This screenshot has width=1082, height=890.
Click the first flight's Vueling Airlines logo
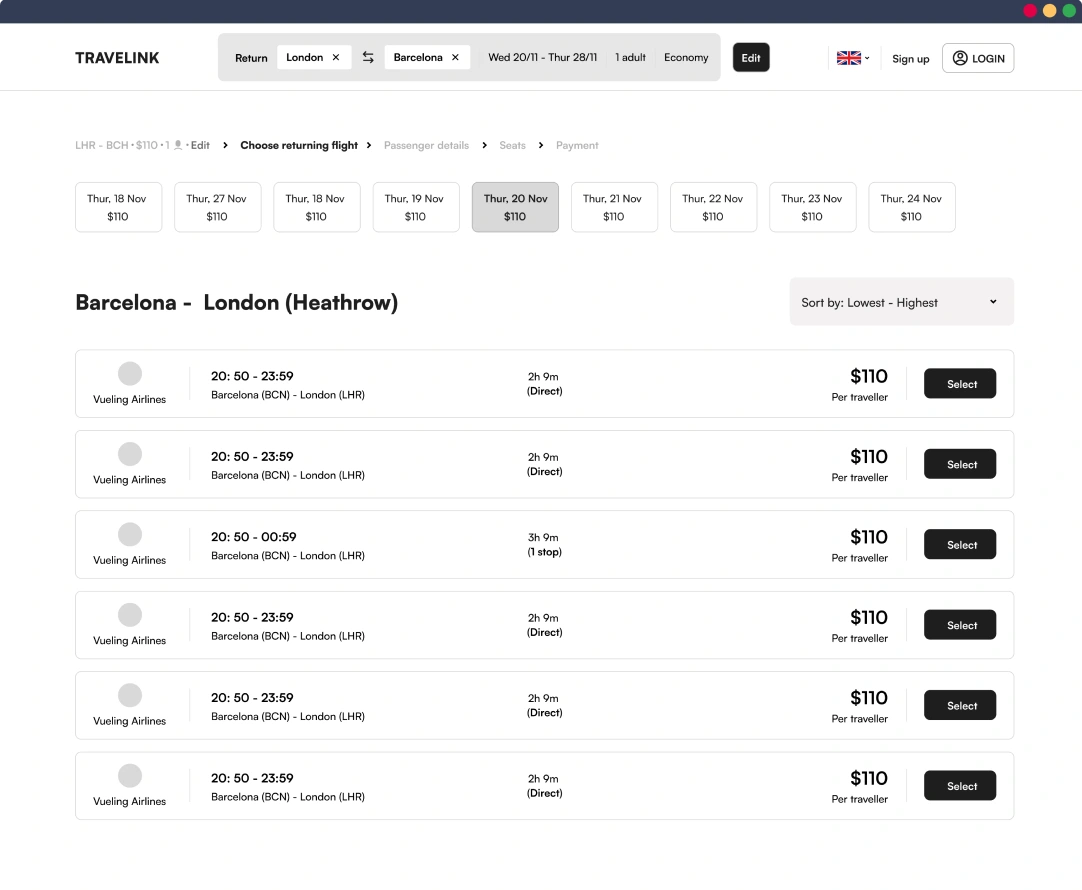click(x=130, y=374)
